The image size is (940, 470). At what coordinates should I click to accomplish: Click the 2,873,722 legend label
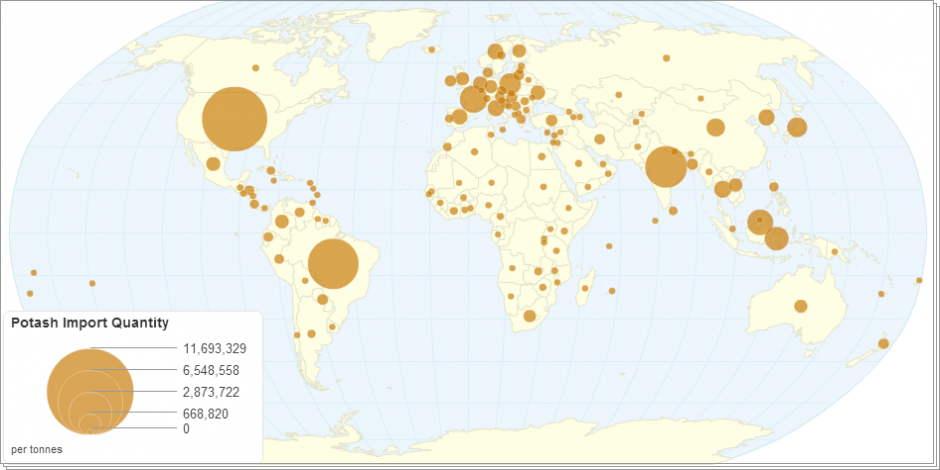coord(210,391)
